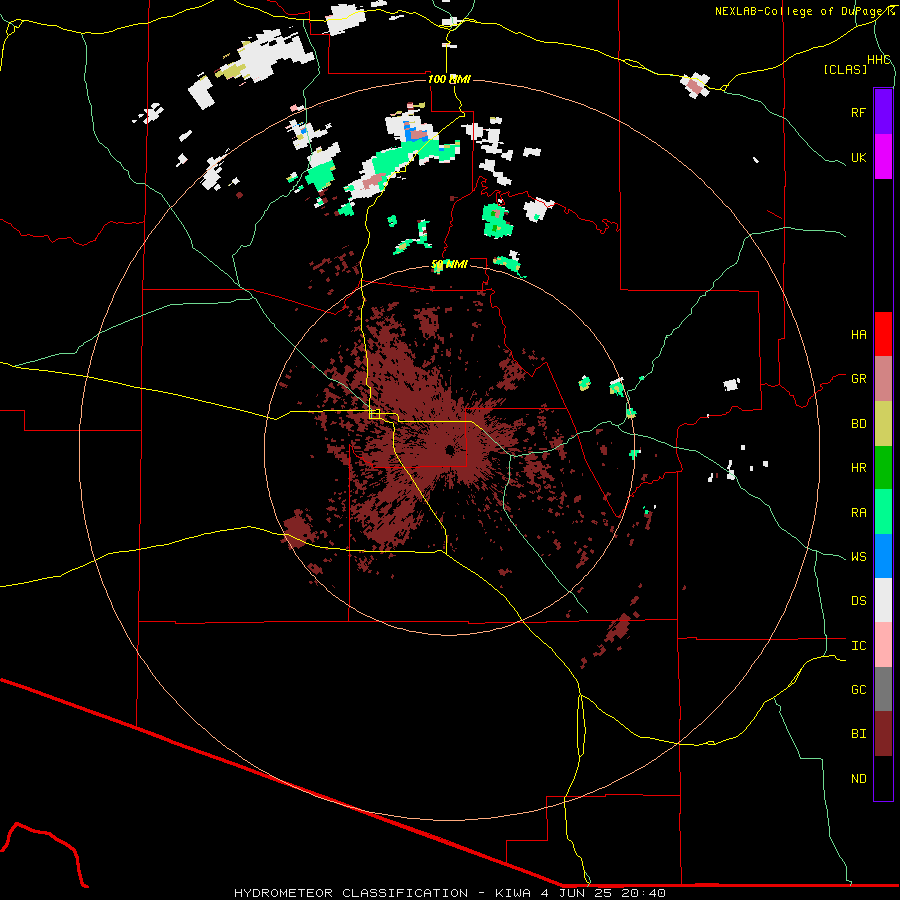Click the GC gray legend color swatch

click(883, 689)
